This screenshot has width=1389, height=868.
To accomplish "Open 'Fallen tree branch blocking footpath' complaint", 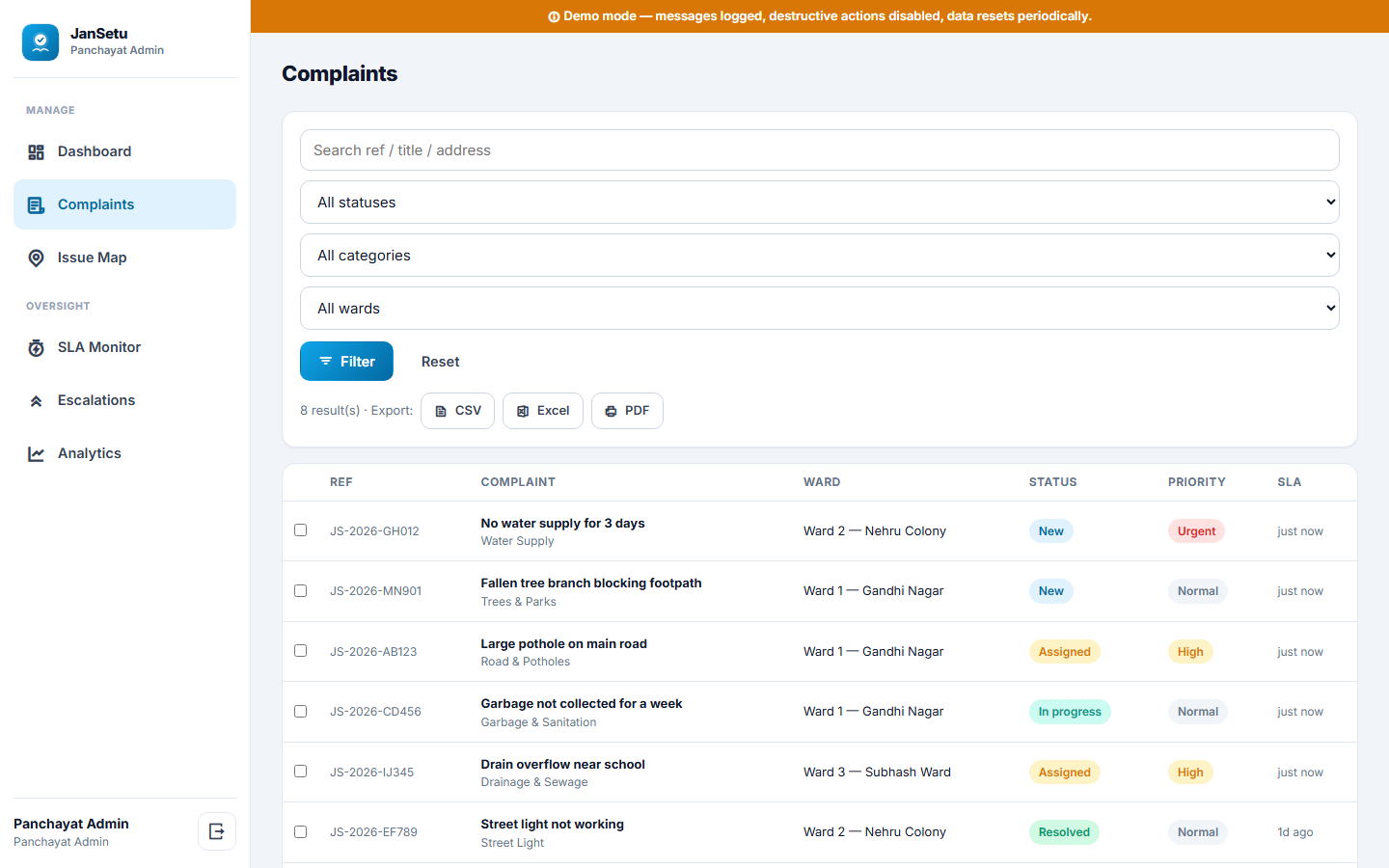I will tap(591, 583).
